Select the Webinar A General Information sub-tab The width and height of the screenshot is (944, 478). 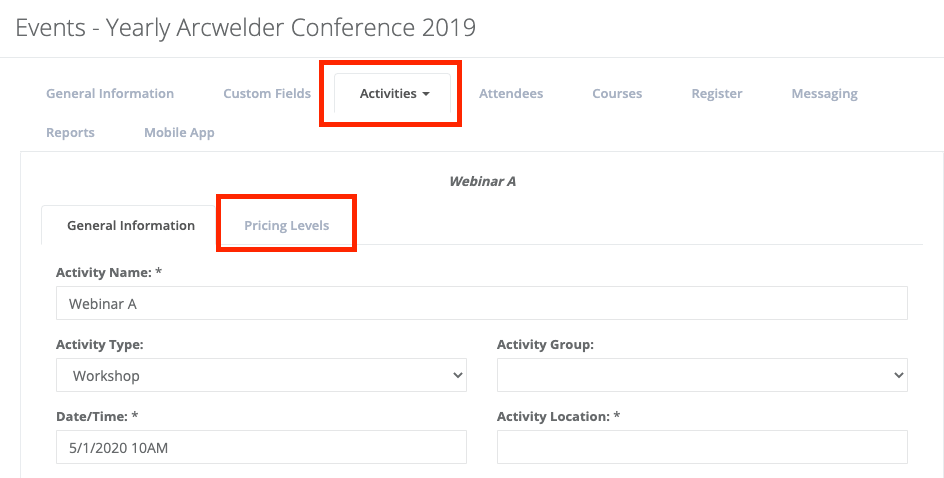pyautogui.click(x=131, y=226)
